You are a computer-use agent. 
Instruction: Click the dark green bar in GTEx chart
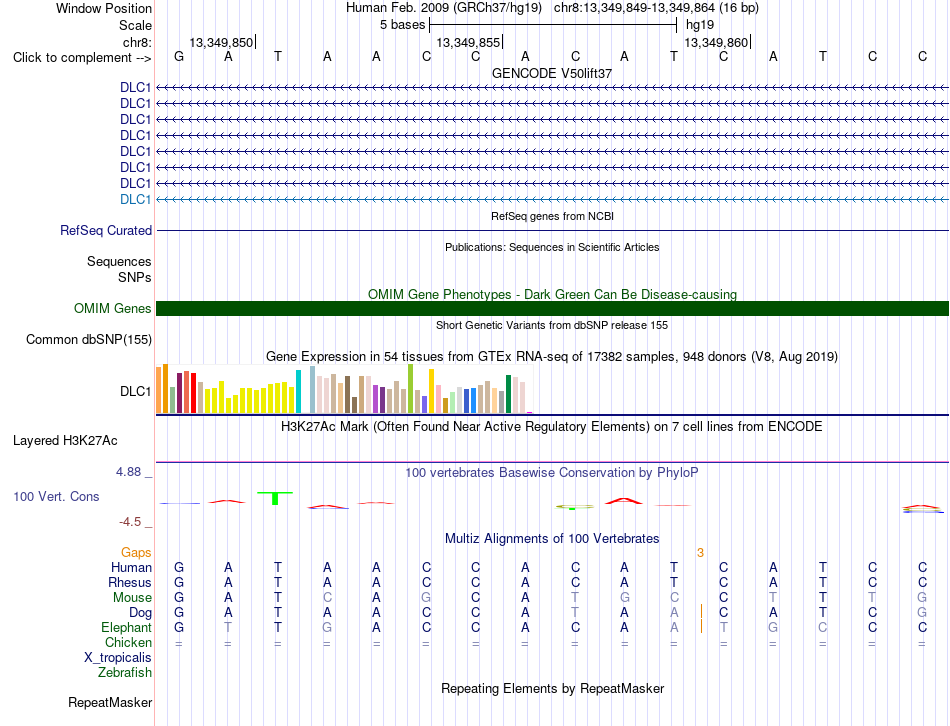tap(508, 394)
